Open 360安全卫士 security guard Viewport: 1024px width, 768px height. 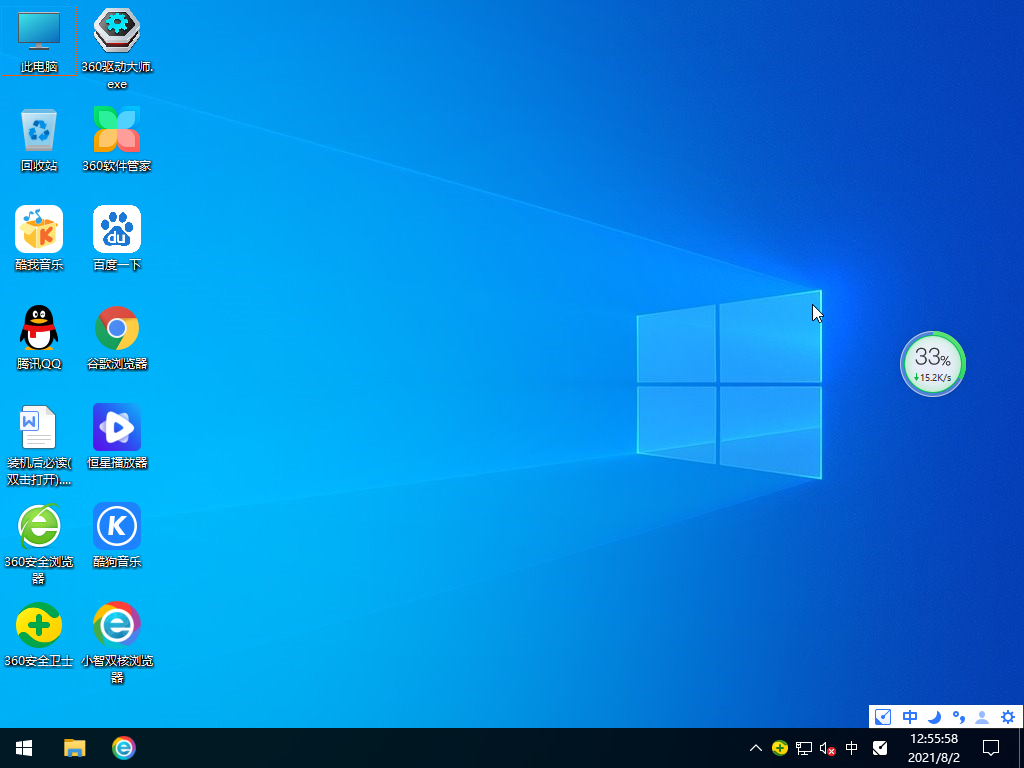click(38, 625)
